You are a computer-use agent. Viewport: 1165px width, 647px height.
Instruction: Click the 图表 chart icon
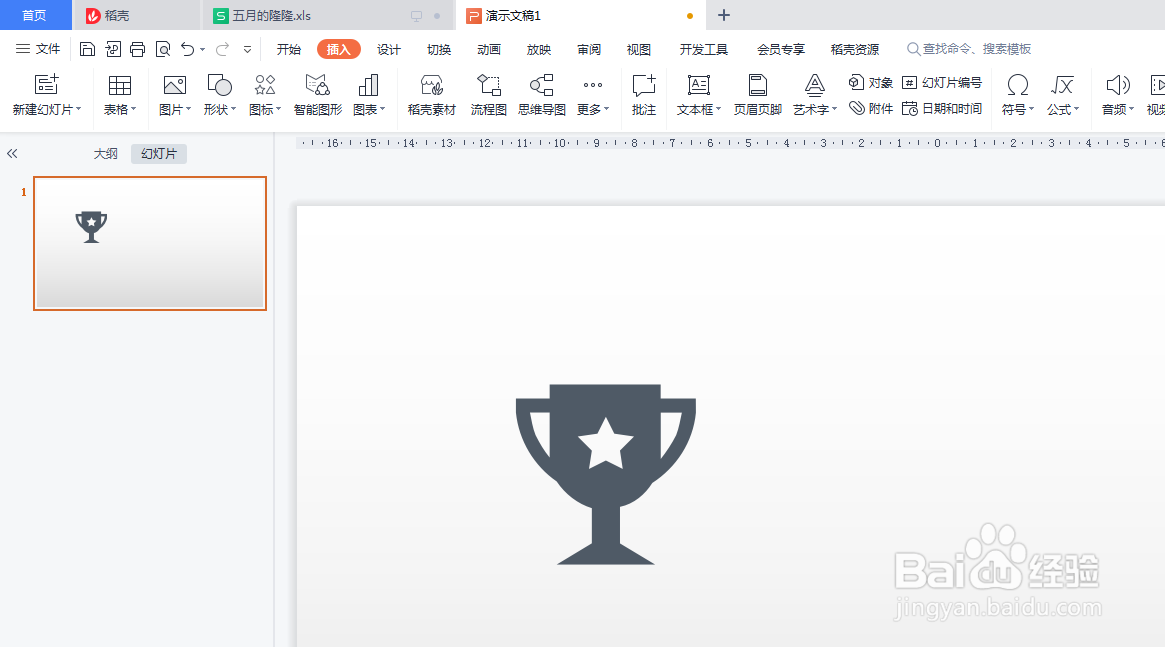point(369,85)
